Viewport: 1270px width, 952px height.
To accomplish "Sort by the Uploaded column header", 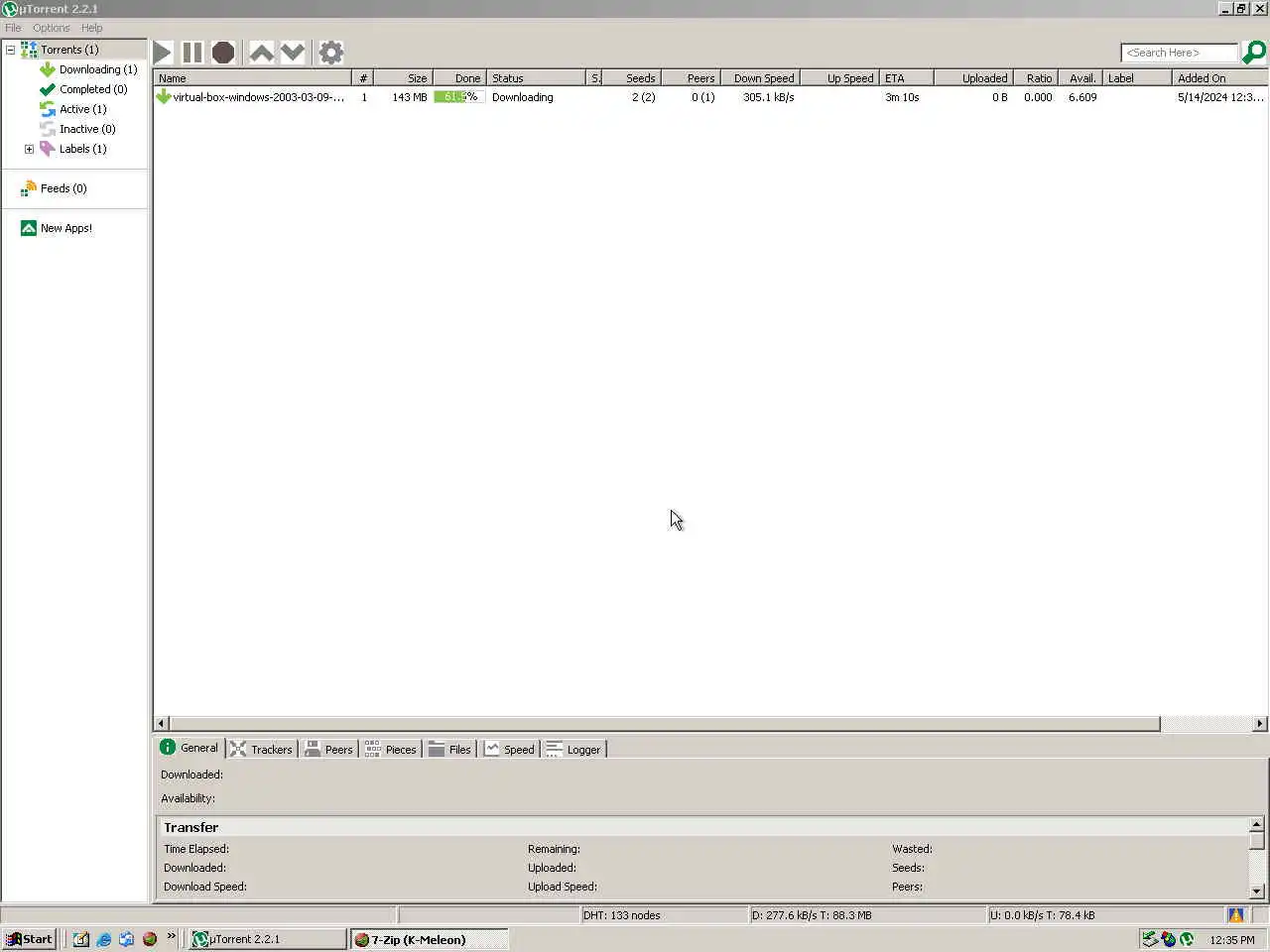I will point(973,78).
